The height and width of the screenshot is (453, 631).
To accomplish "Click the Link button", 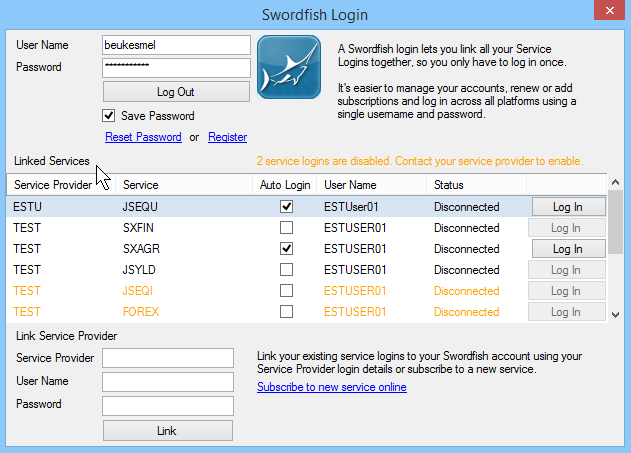I will click(167, 430).
